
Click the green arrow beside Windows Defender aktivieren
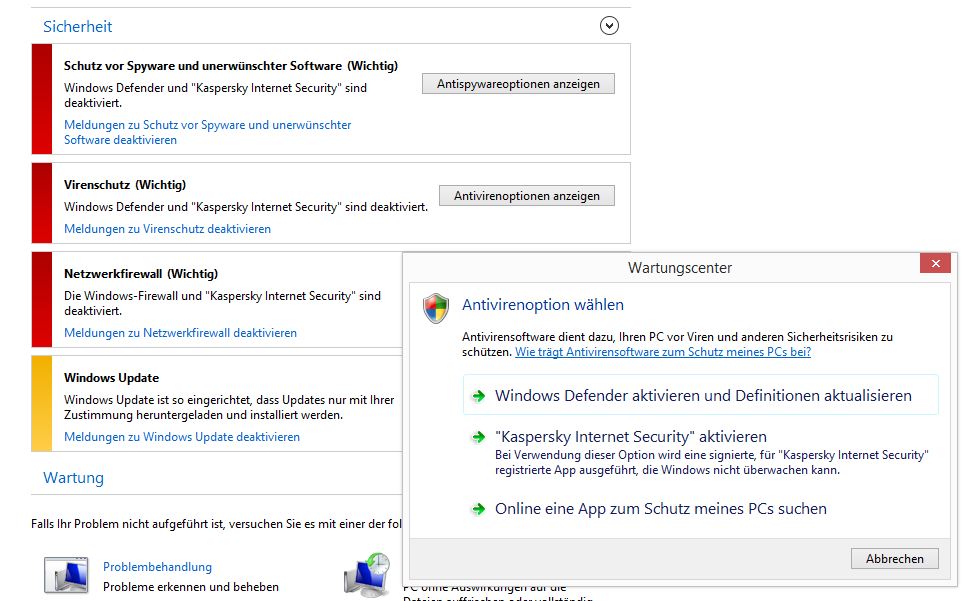479,396
